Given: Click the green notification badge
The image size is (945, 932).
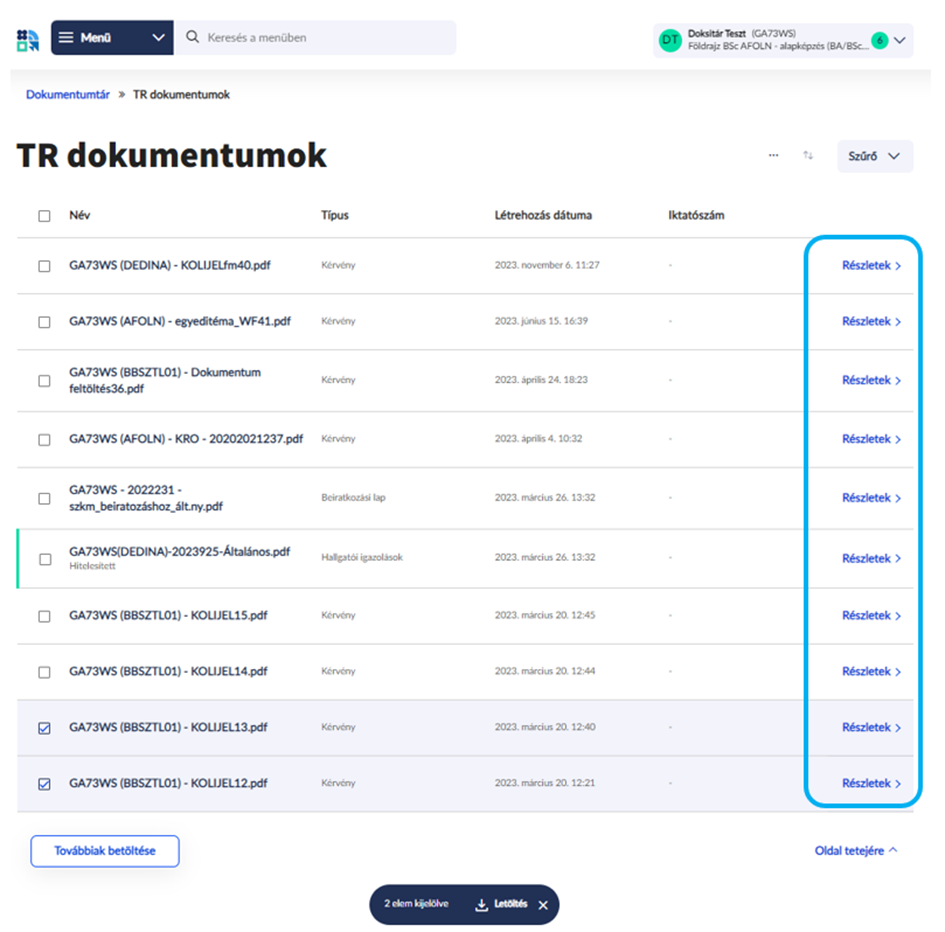Looking at the screenshot, I should (x=879, y=40).
